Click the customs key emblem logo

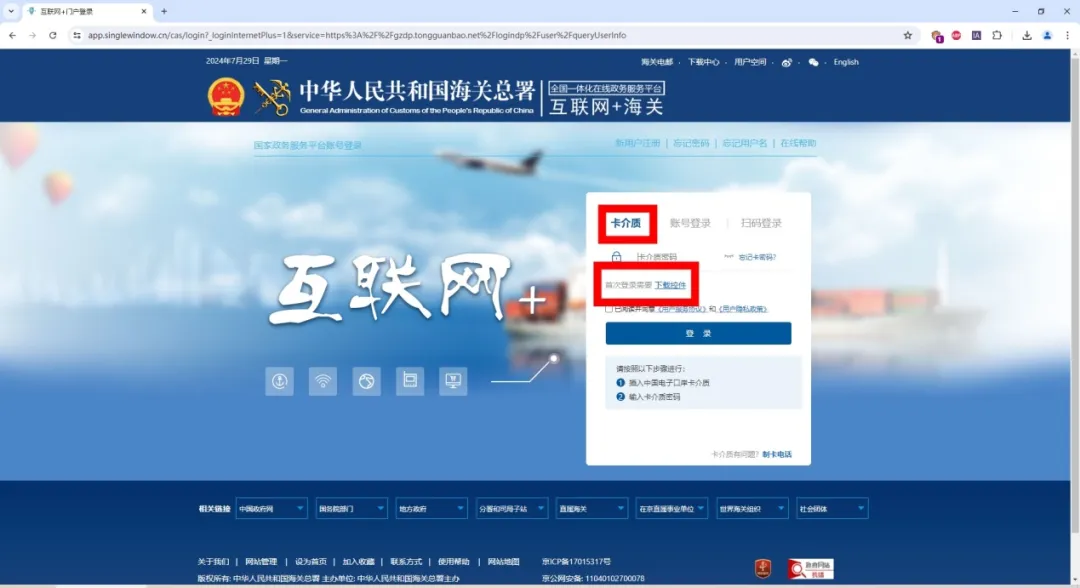pyautogui.click(x=271, y=97)
